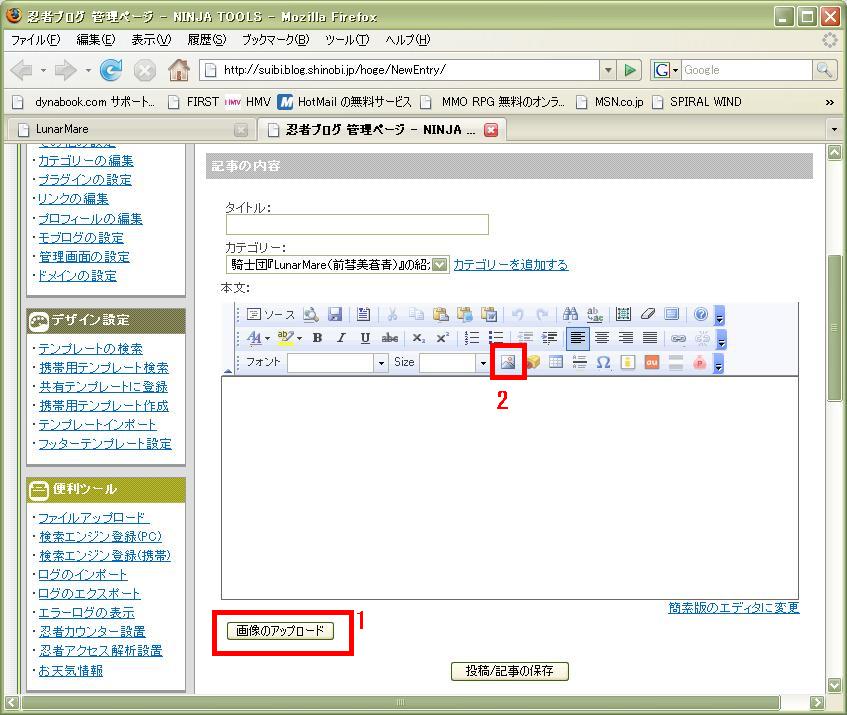Switch editor to ソース source view

[271, 314]
